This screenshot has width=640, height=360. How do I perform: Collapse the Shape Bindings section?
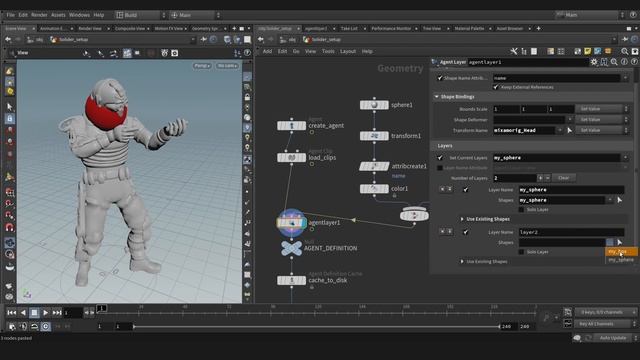coord(437,97)
